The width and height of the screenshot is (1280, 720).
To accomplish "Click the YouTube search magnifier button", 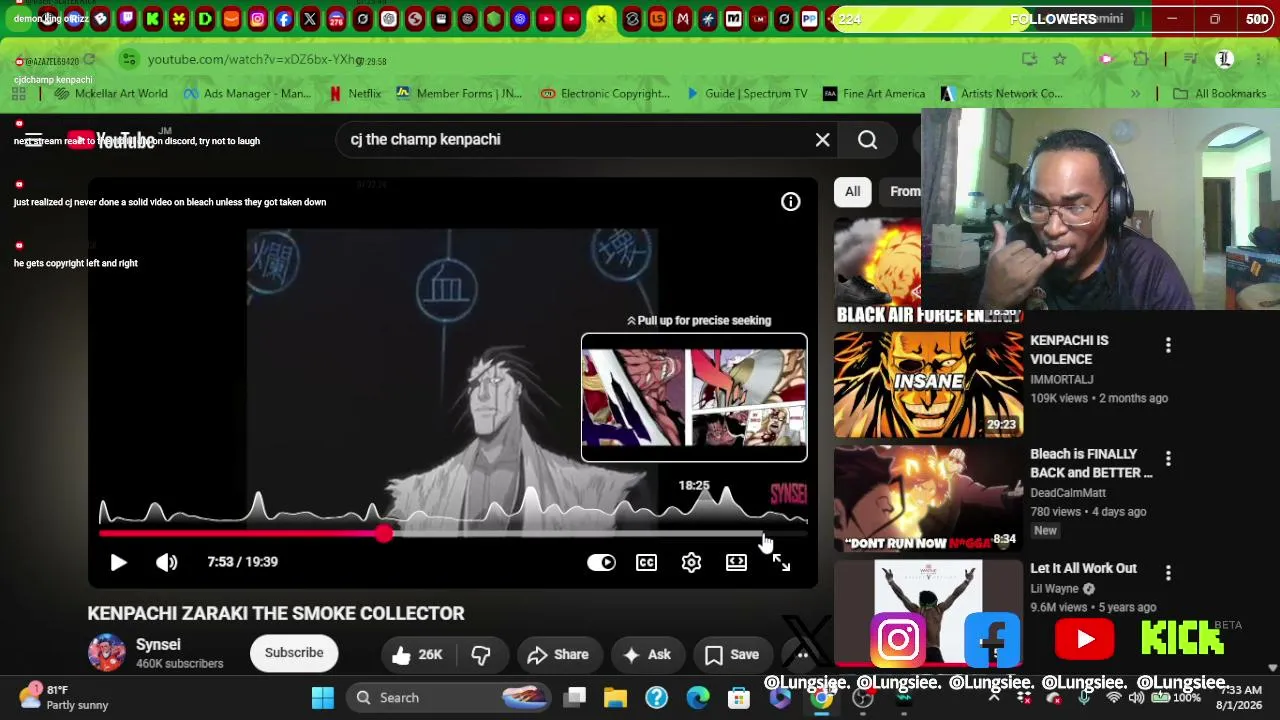I will tap(867, 140).
